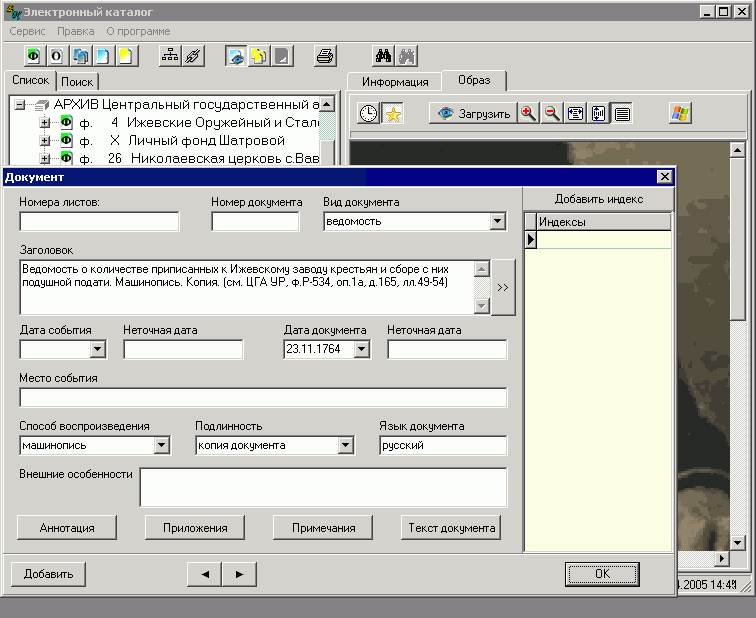Click the archive tree scroll up arrow
The image size is (756, 618).
[x=327, y=104]
